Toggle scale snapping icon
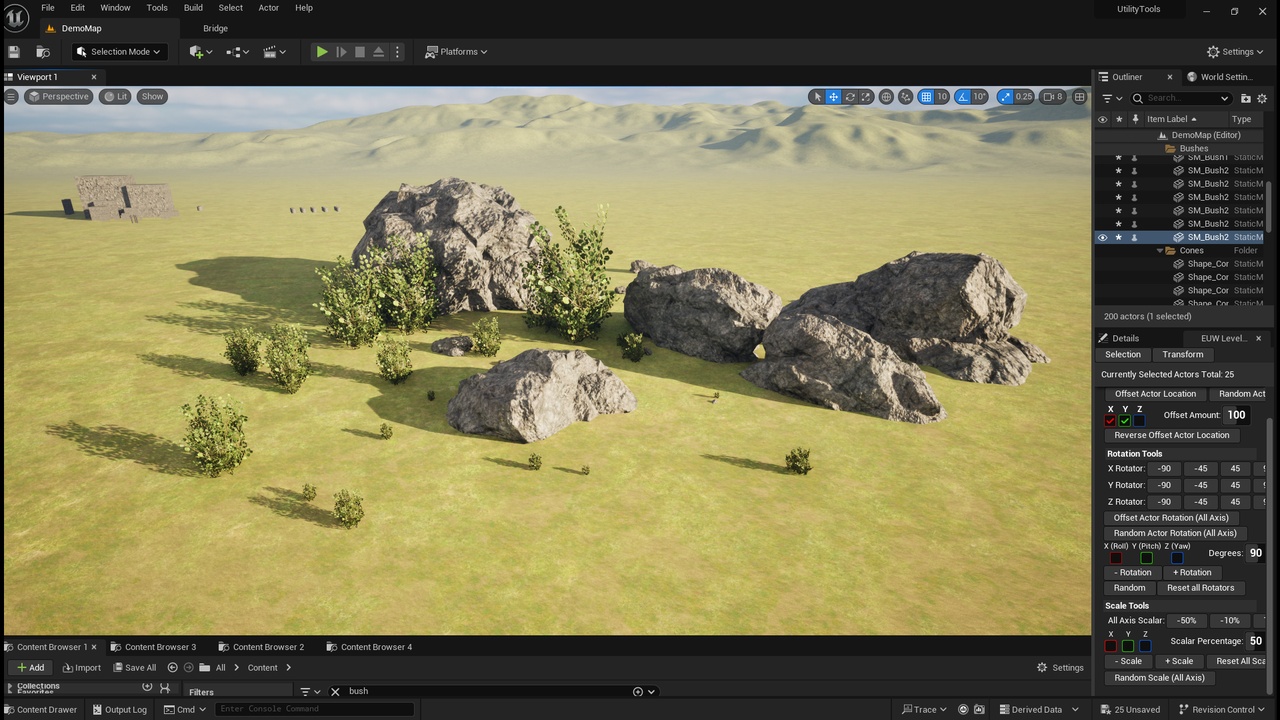This screenshot has height=720, width=1280. tap(1003, 97)
